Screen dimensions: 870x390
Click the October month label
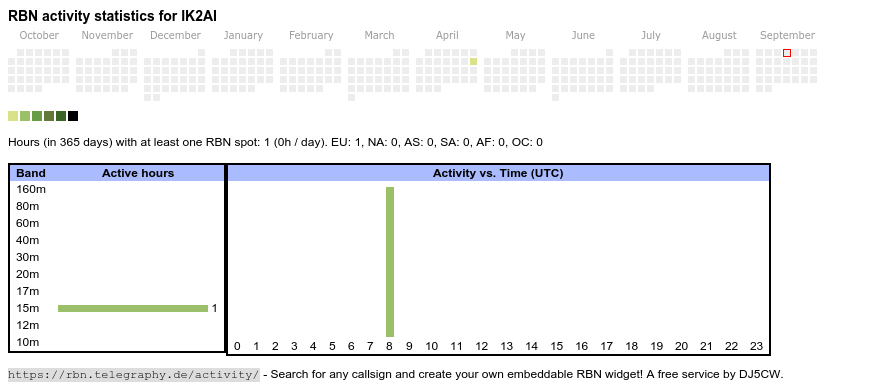[x=39, y=36]
